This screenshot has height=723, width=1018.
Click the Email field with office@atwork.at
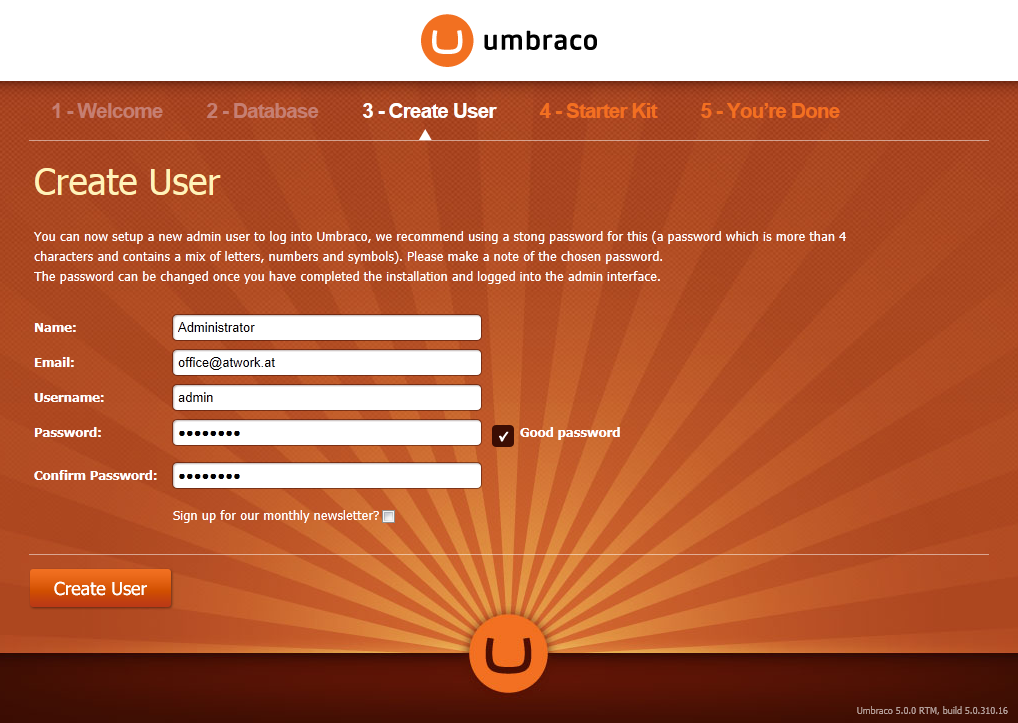point(327,363)
